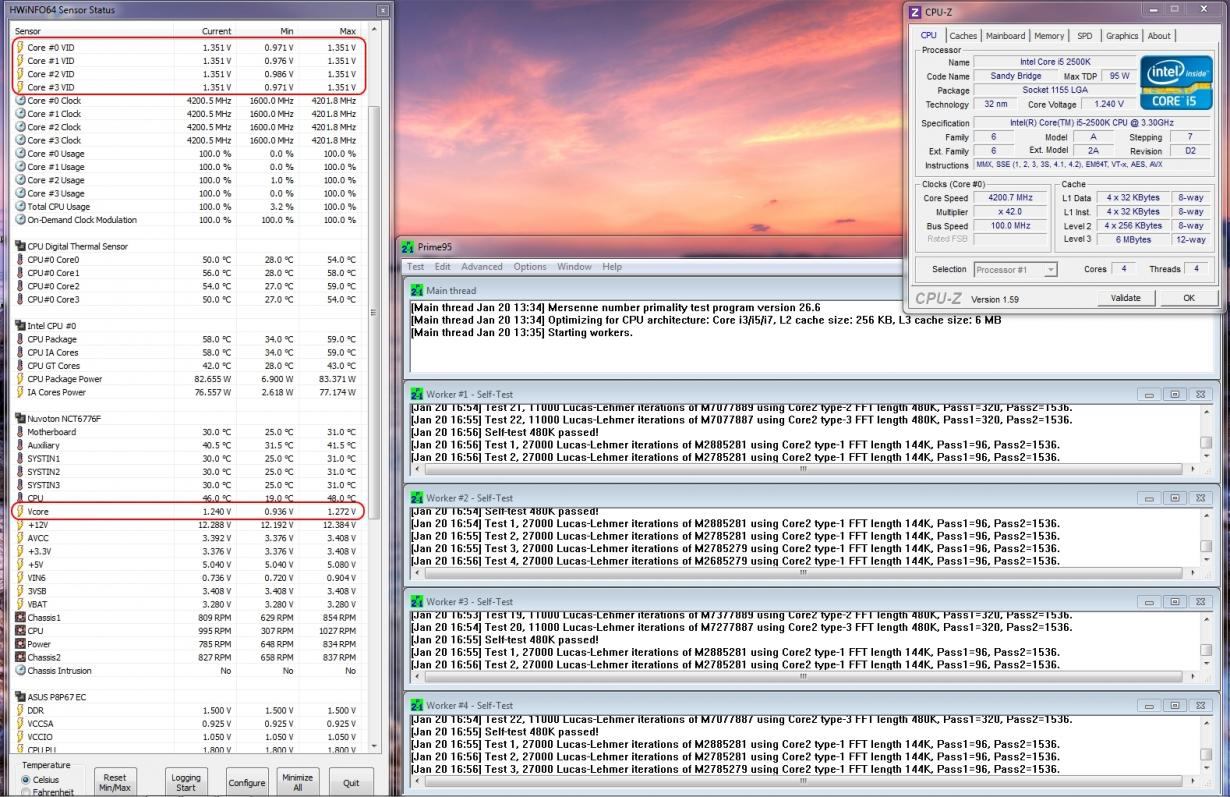Open the Help menu in Prime95
1230x797 pixels.
pos(612,267)
